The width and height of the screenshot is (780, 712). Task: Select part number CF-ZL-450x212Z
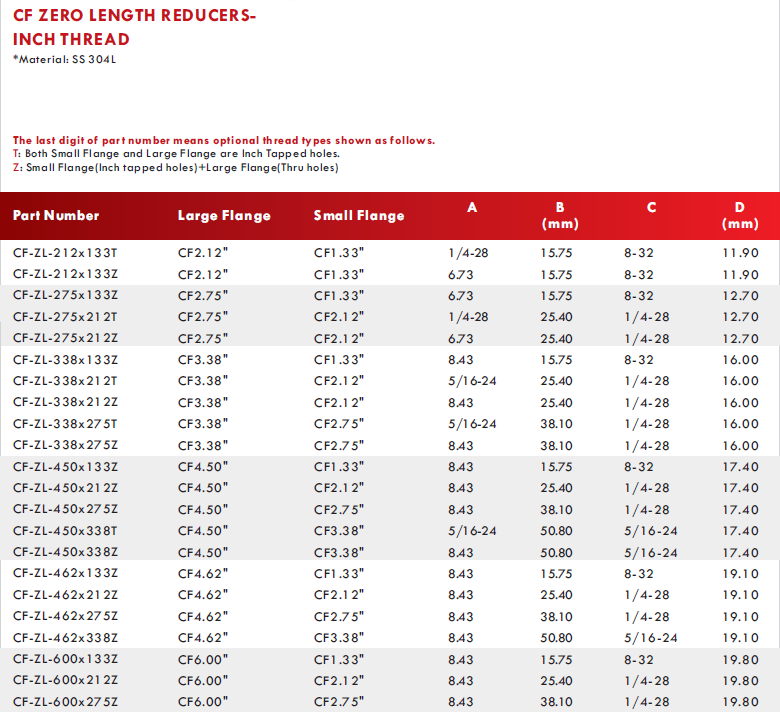click(x=65, y=488)
